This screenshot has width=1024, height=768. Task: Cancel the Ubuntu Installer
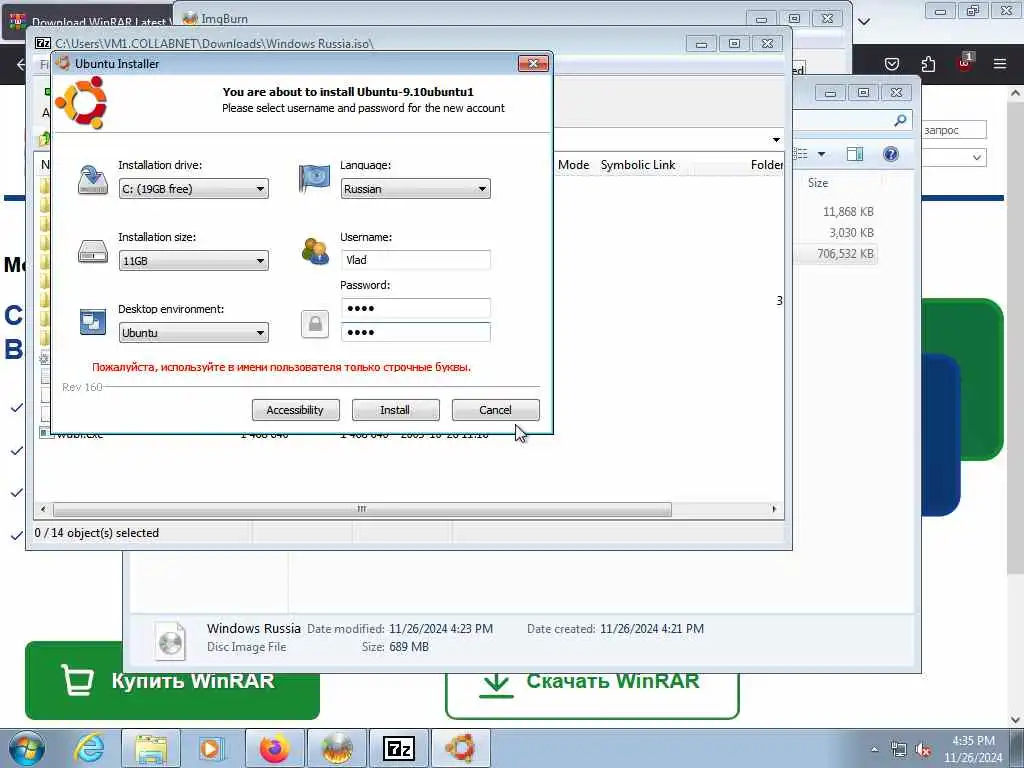click(x=496, y=410)
